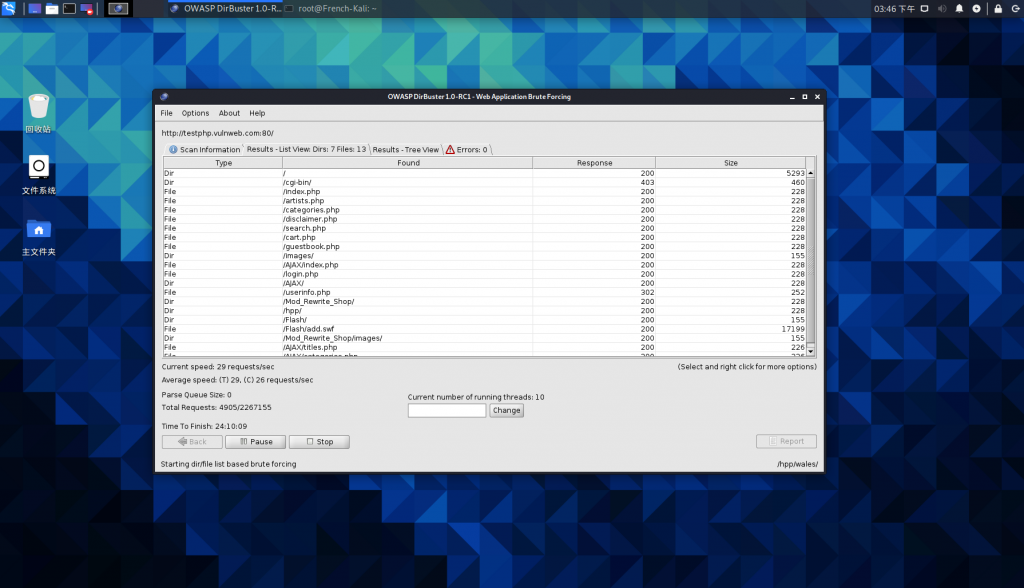Click the results scrollbar up arrow
This screenshot has width=1024, height=588.
click(810, 173)
